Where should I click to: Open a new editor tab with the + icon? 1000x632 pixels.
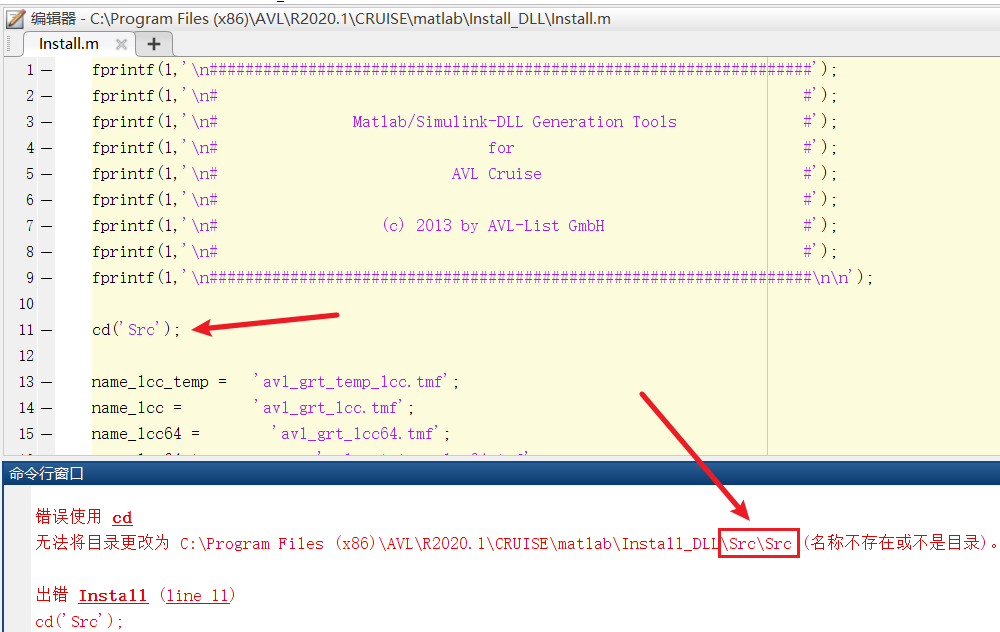[153, 43]
